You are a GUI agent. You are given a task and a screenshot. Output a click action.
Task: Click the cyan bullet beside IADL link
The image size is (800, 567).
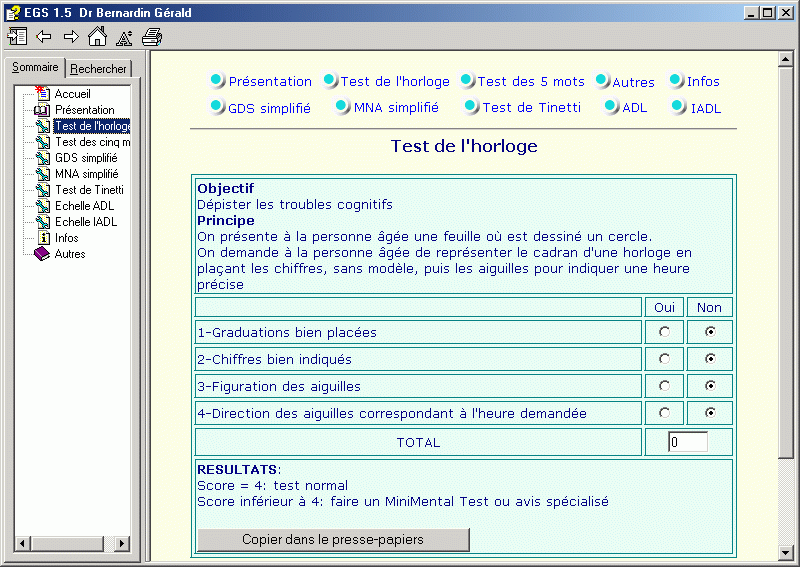(678, 106)
